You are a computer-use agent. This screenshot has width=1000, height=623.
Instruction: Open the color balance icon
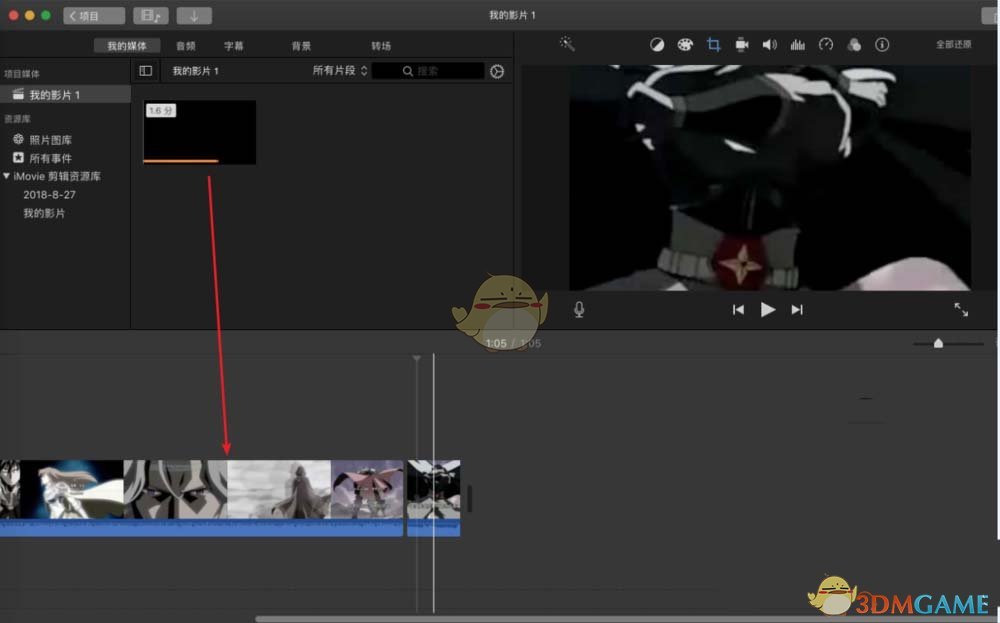(x=657, y=45)
